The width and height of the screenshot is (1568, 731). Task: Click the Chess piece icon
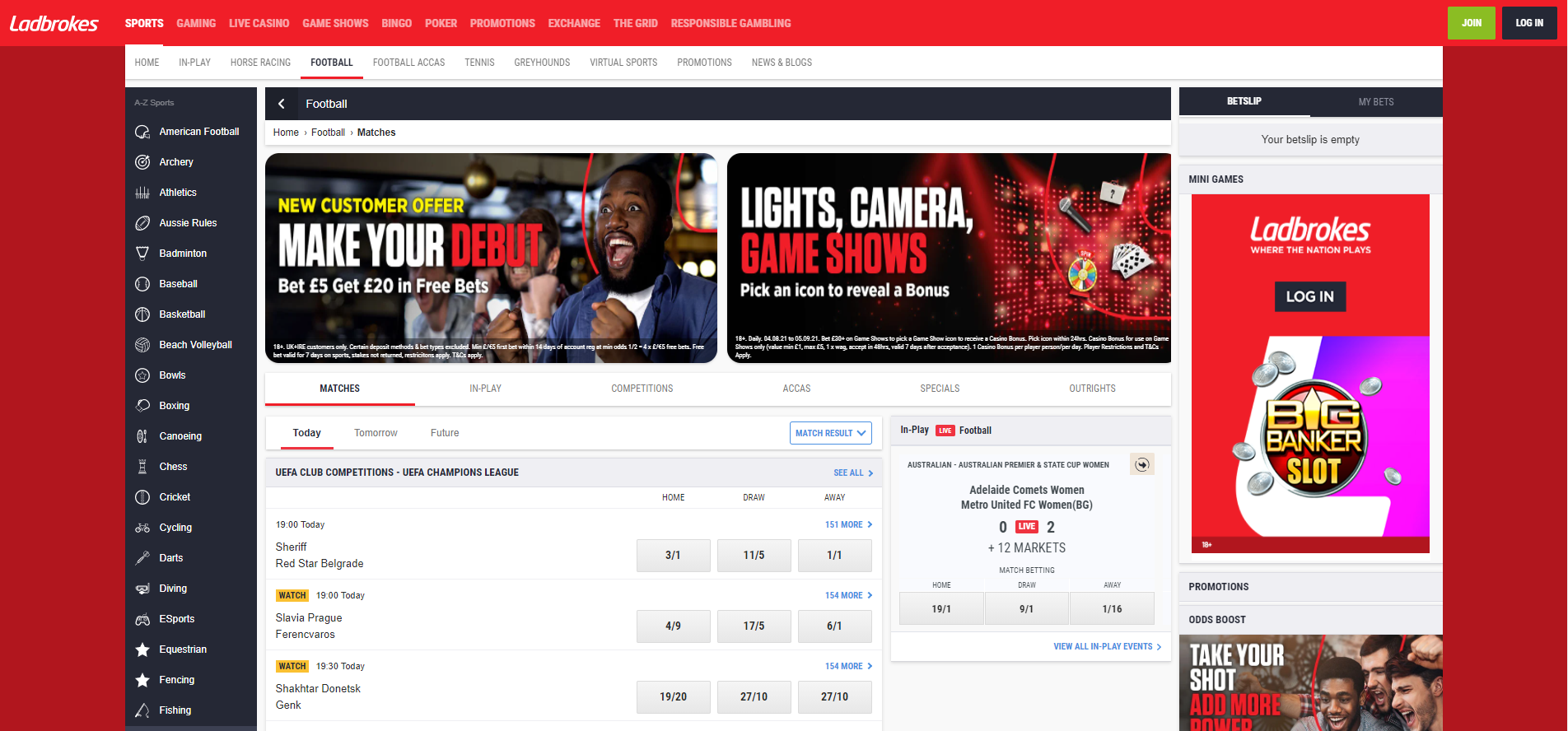pyautogui.click(x=142, y=467)
